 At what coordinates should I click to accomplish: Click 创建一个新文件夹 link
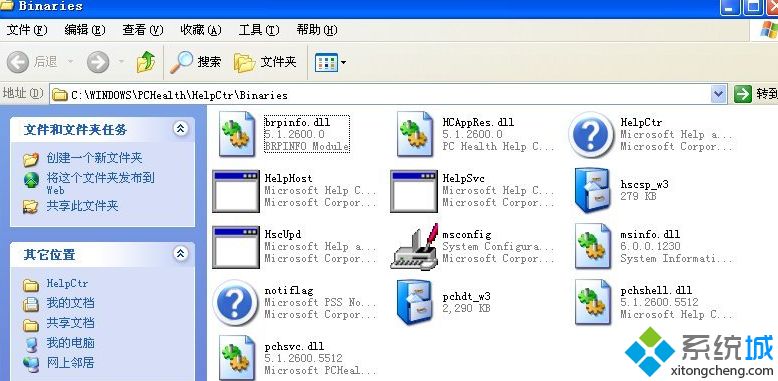94,158
